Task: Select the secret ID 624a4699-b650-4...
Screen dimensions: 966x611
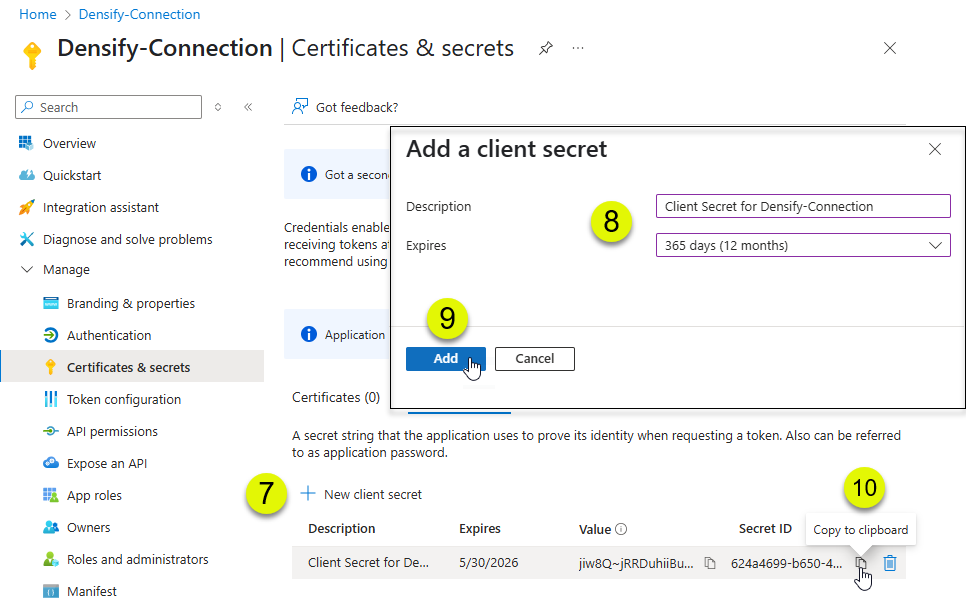Action: (x=786, y=563)
